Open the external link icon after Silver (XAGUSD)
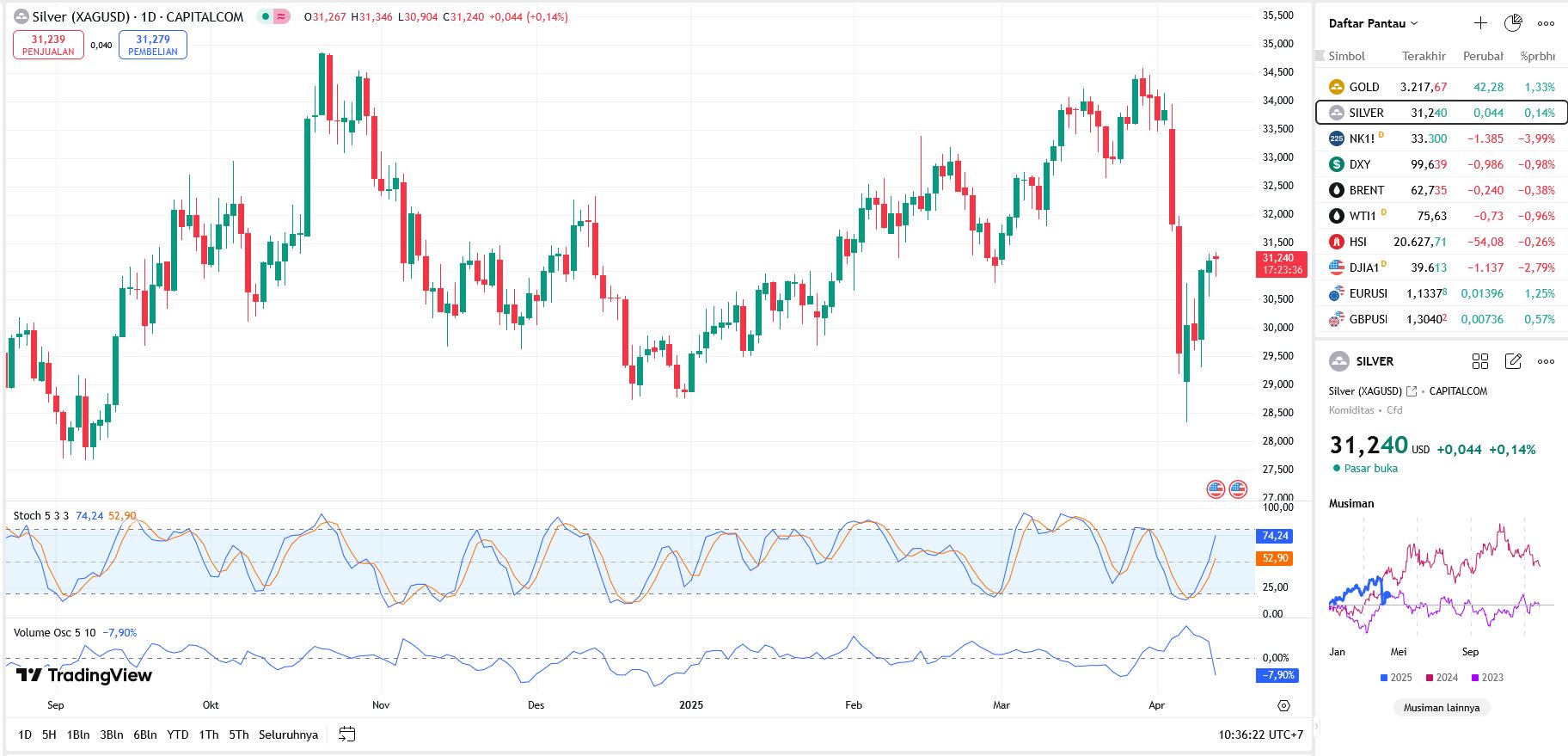 tap(1412, 391)
